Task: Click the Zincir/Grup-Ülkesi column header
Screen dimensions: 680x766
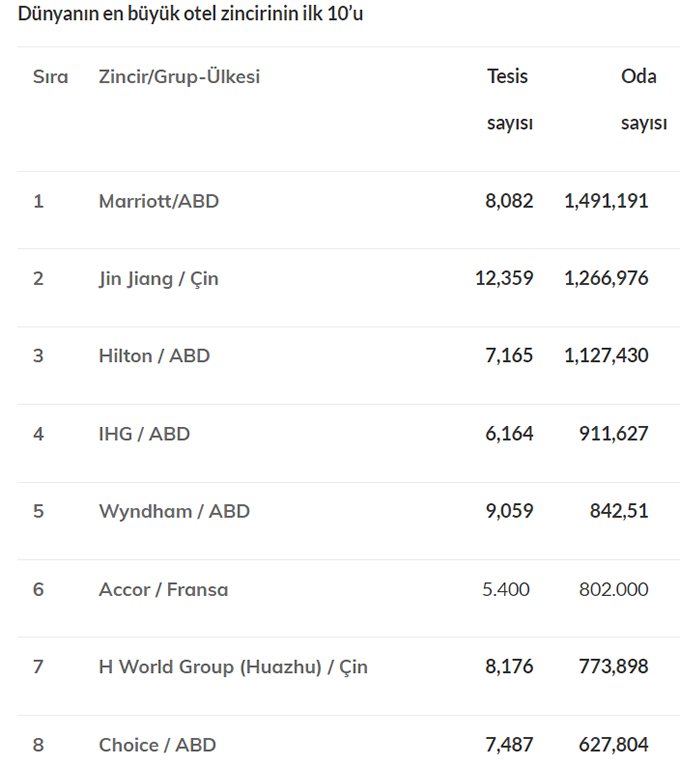Action: pos(179,77)
